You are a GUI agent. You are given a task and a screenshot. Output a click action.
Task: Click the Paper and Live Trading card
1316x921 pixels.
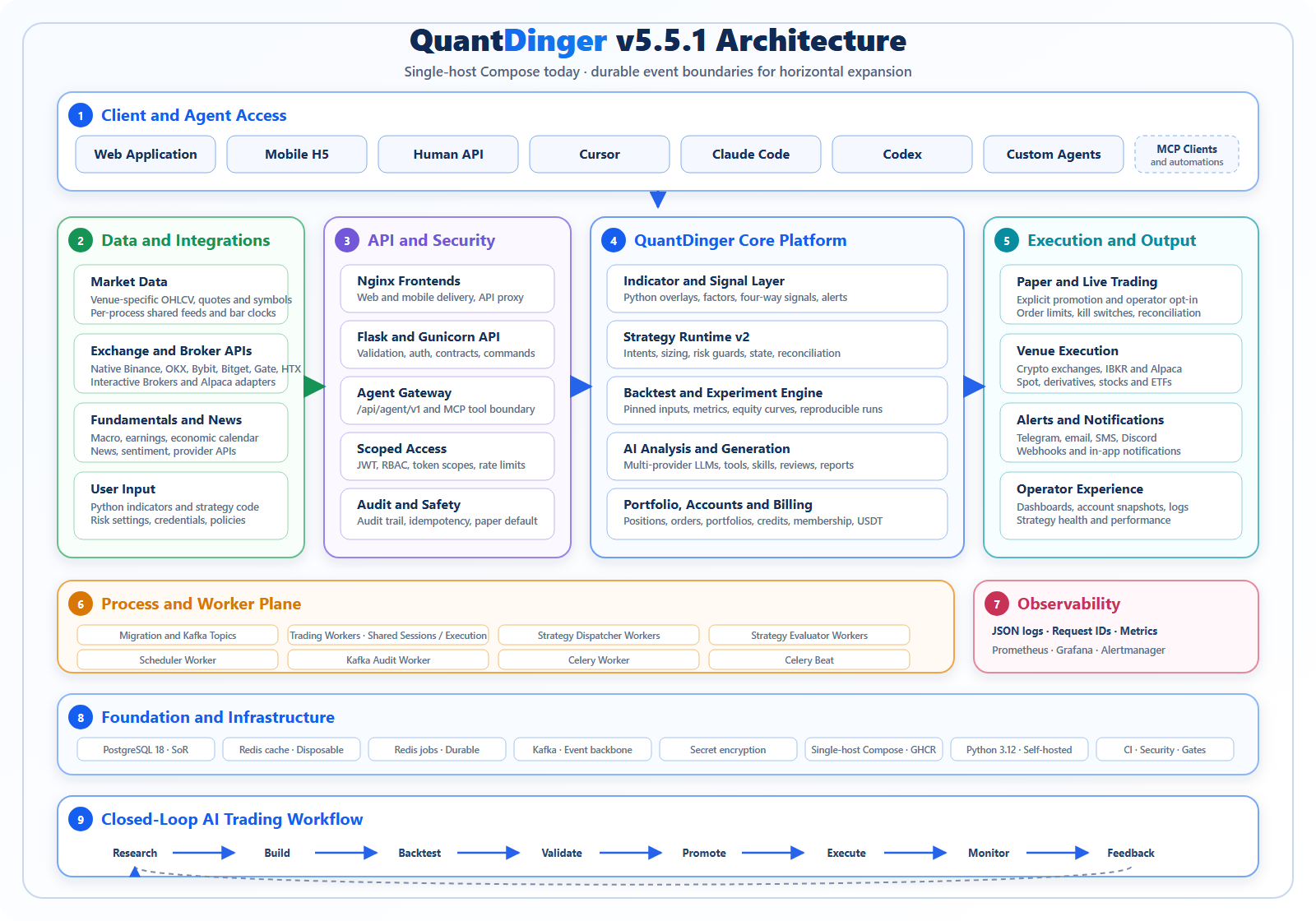(1121, 294)
